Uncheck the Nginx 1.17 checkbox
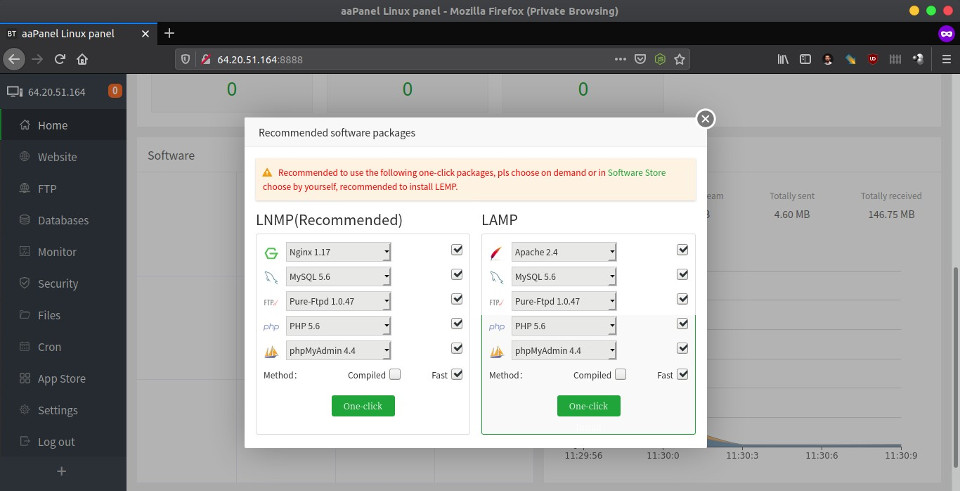Viewport: 960px width, 491px height. pos(457,250)
